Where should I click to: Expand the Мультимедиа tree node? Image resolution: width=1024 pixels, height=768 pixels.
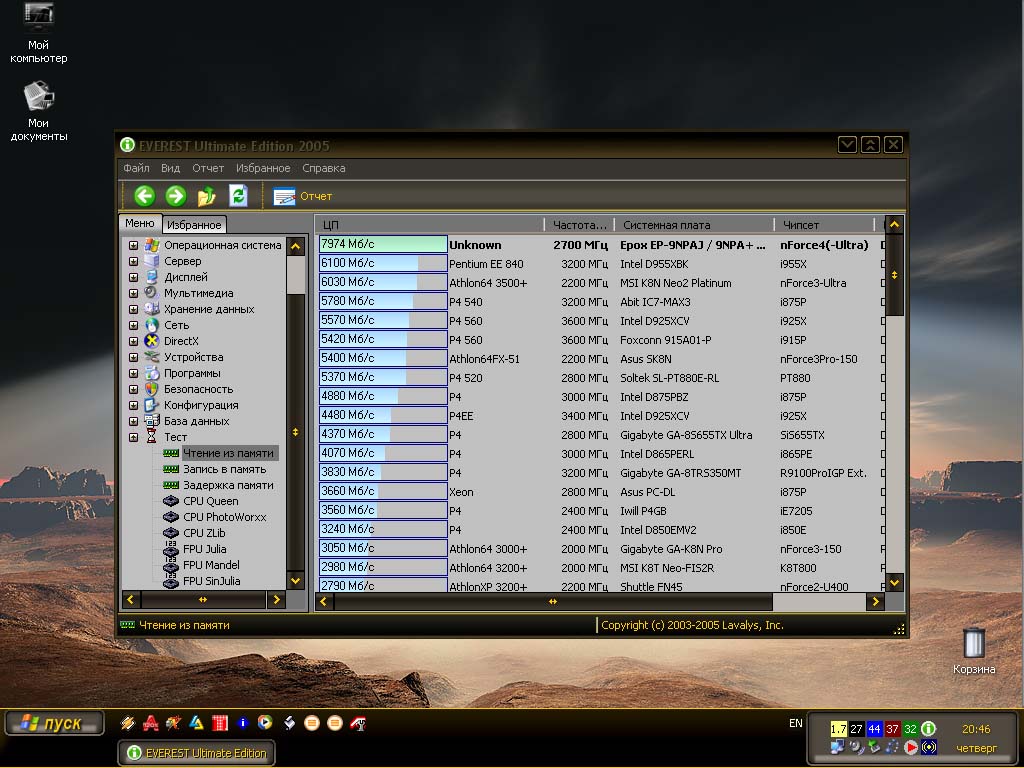pos(133,293)
